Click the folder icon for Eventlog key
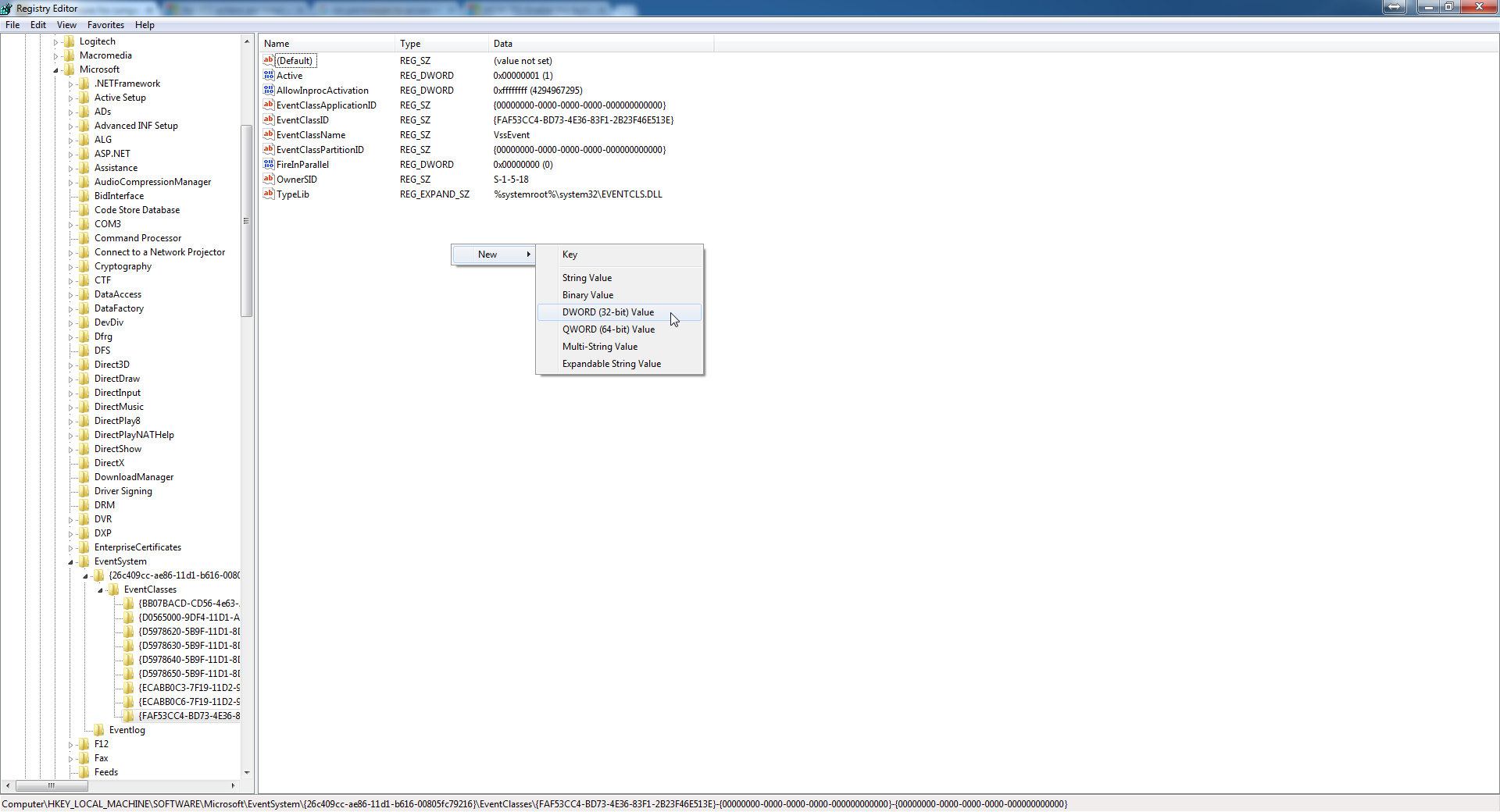This screenshot has width=1500, height=812. click(99, 730)
